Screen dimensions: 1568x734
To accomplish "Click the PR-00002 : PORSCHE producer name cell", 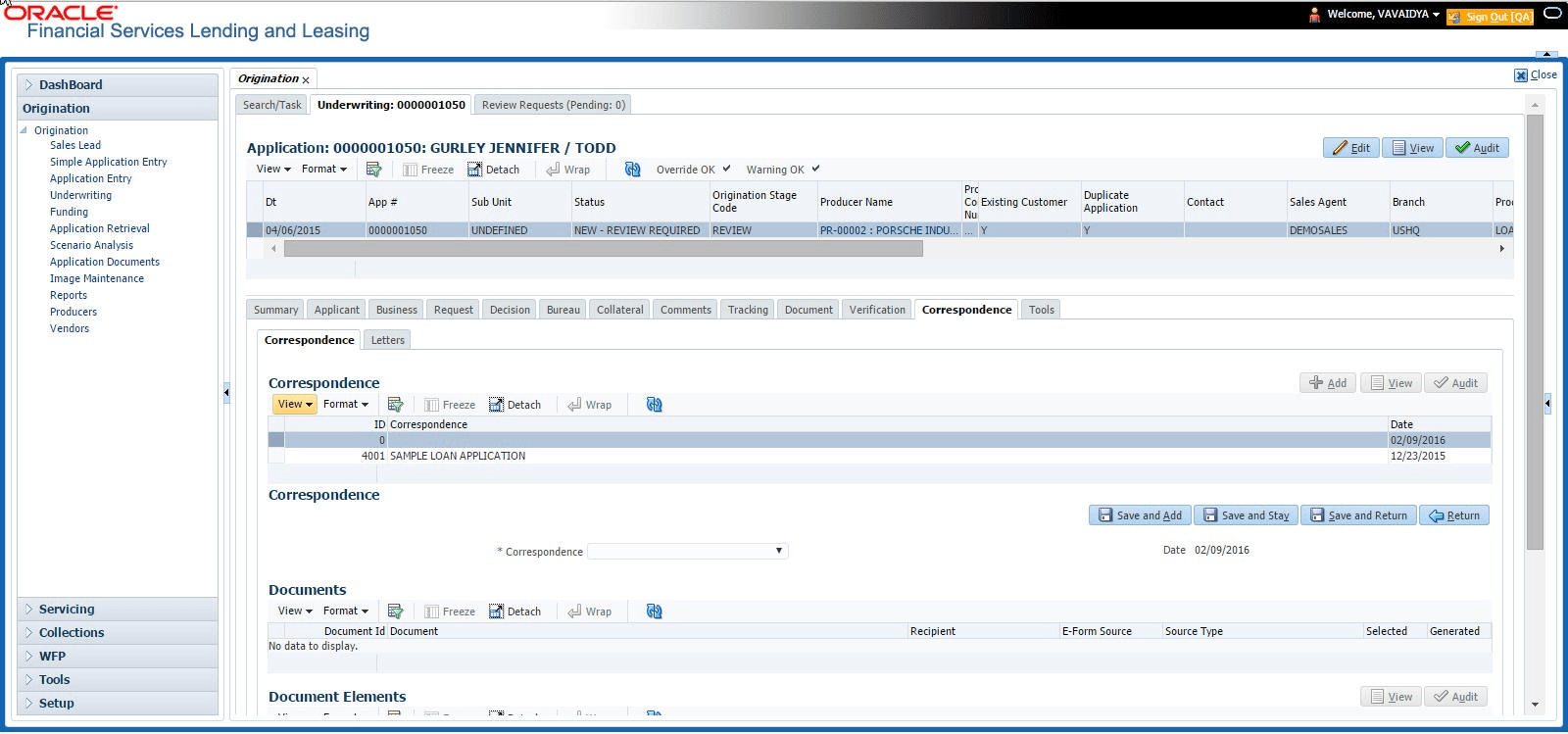I will coord(889,230).
